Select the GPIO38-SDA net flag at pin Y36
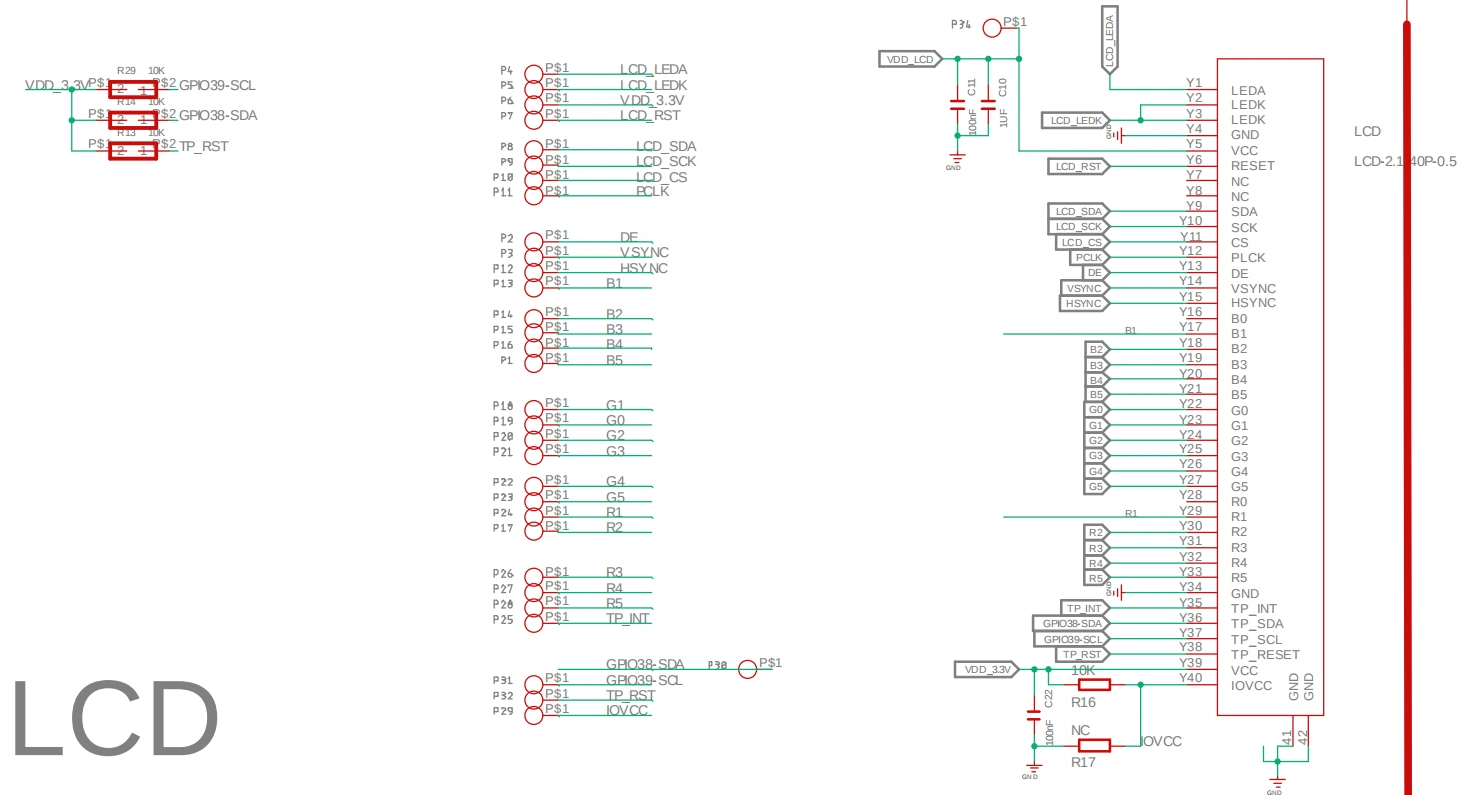This screenshot has height=795, width=1461. coord(1072,624)
